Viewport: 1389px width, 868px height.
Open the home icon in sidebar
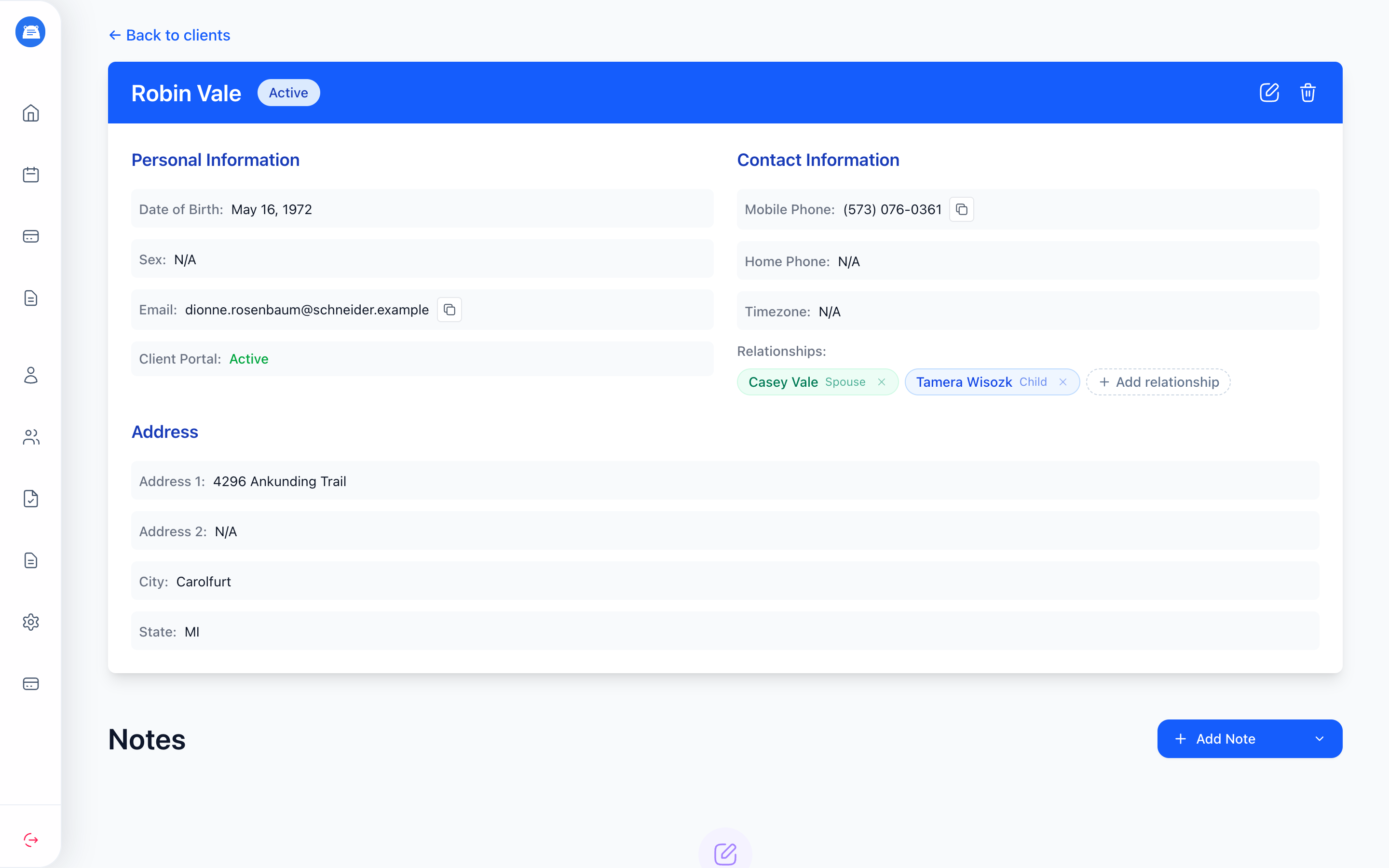[30, 113]
